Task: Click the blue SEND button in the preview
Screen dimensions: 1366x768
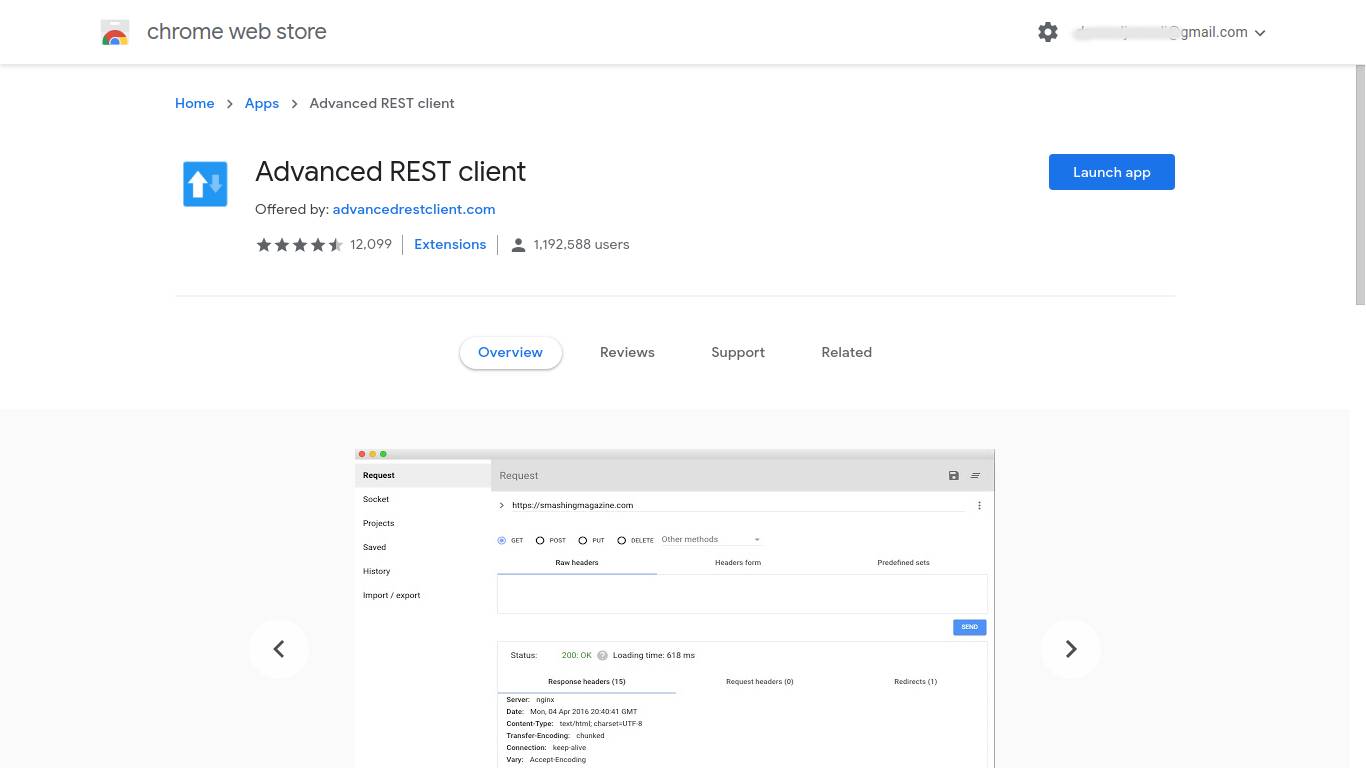Action: coord(970,627)
